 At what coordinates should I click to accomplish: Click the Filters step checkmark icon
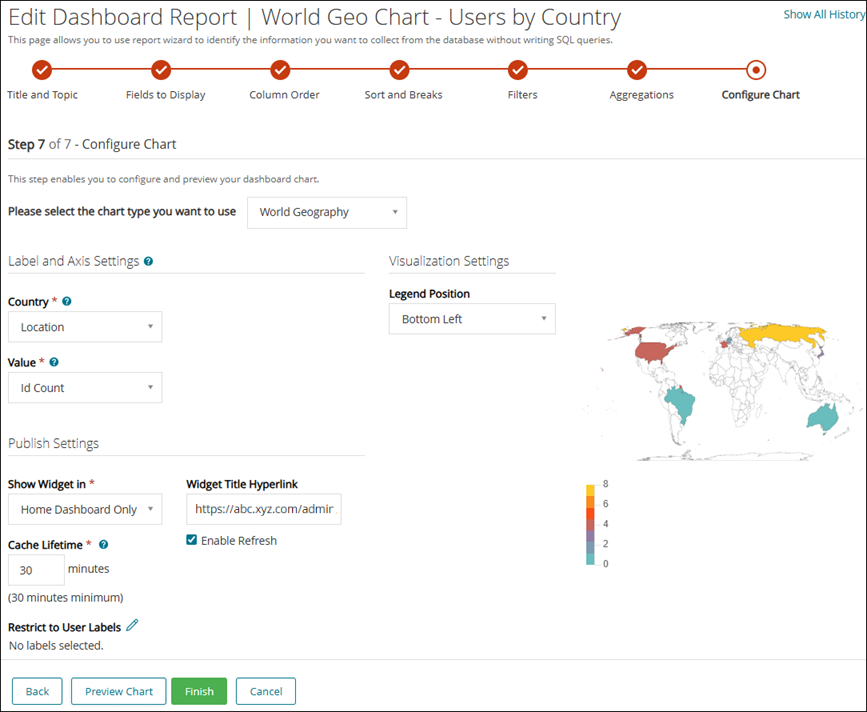(x=517, y=70)
